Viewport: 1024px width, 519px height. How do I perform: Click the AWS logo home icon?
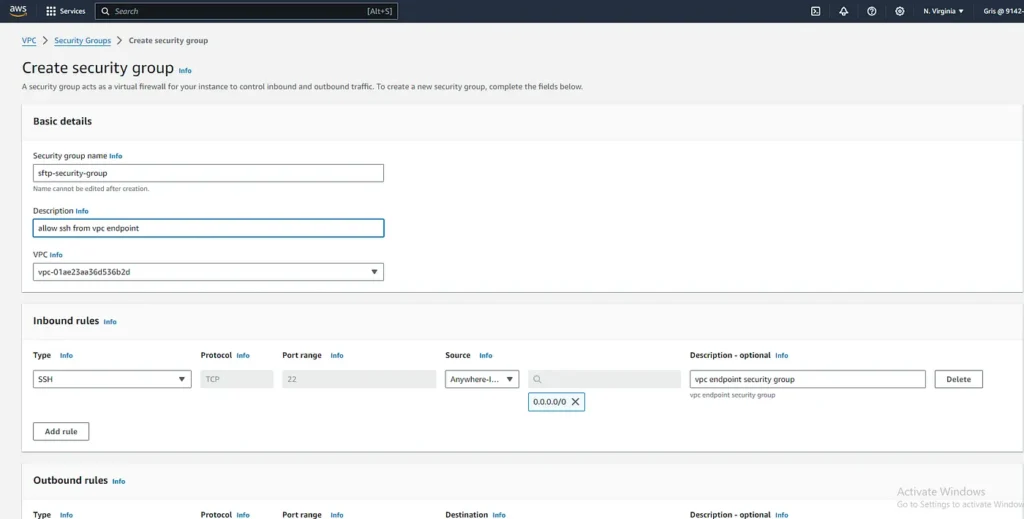pos(19,11)
